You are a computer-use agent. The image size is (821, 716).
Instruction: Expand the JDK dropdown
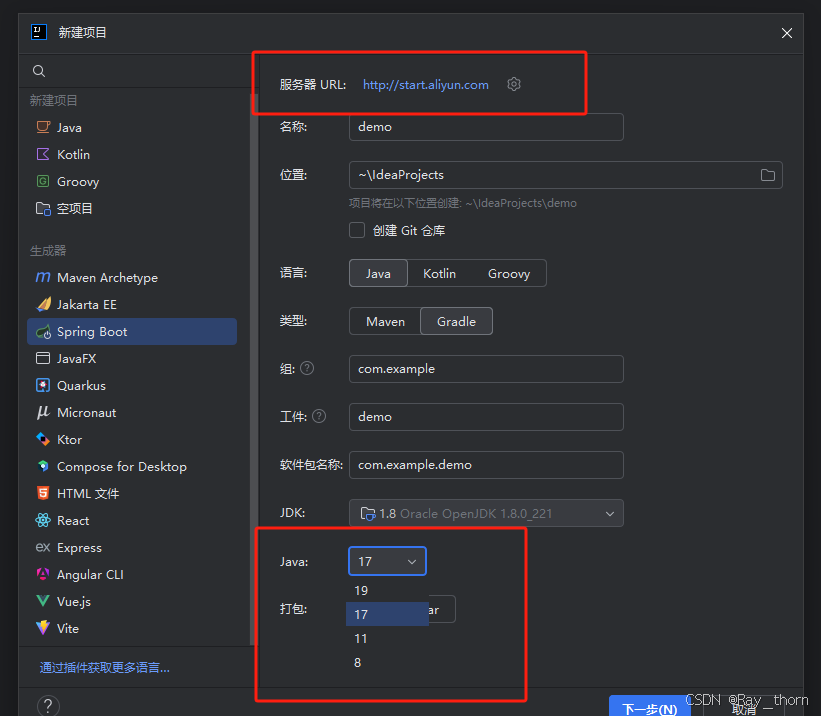tap(609, 514)
